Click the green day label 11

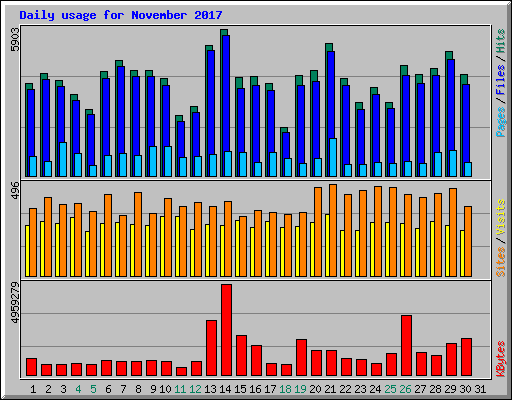click(180, 389)
